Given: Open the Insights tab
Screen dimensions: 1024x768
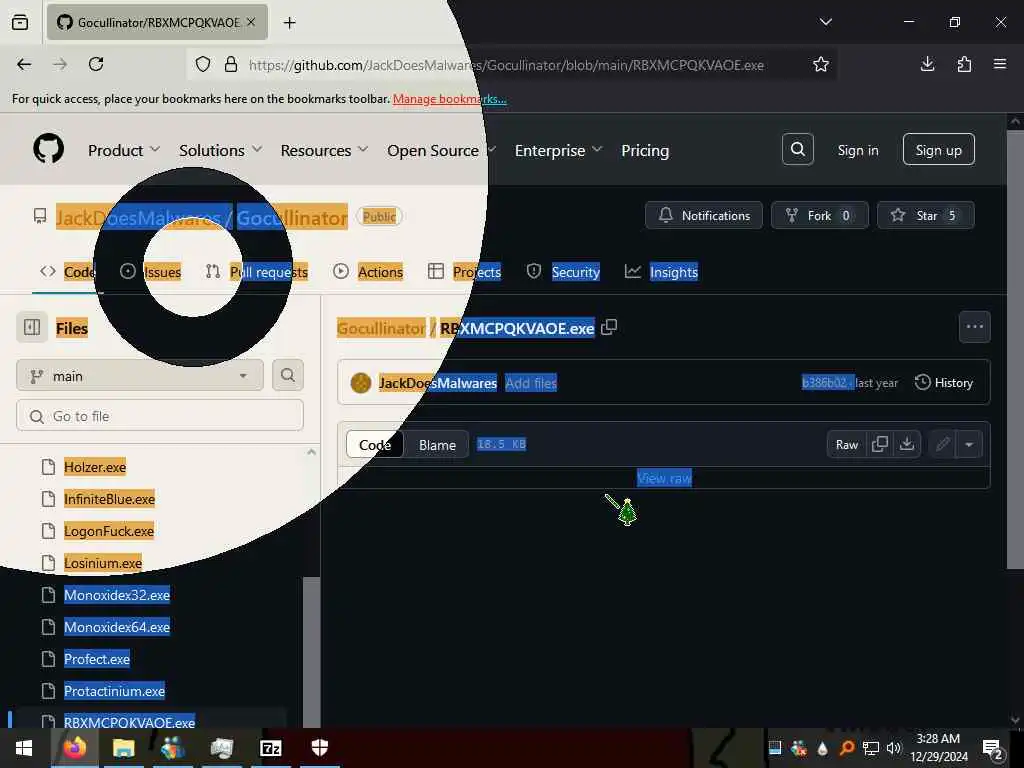Looking at the screenshot, I should point(661,272).
